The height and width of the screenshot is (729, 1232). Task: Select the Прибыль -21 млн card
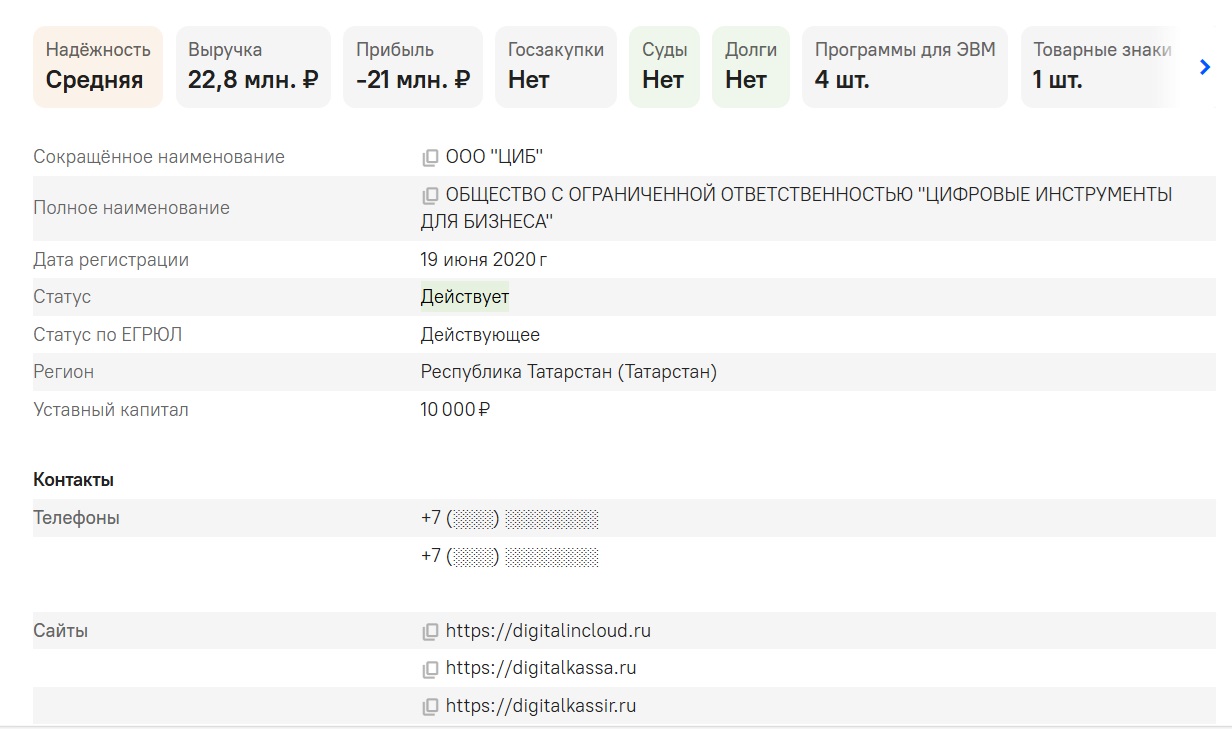(412, 66)
